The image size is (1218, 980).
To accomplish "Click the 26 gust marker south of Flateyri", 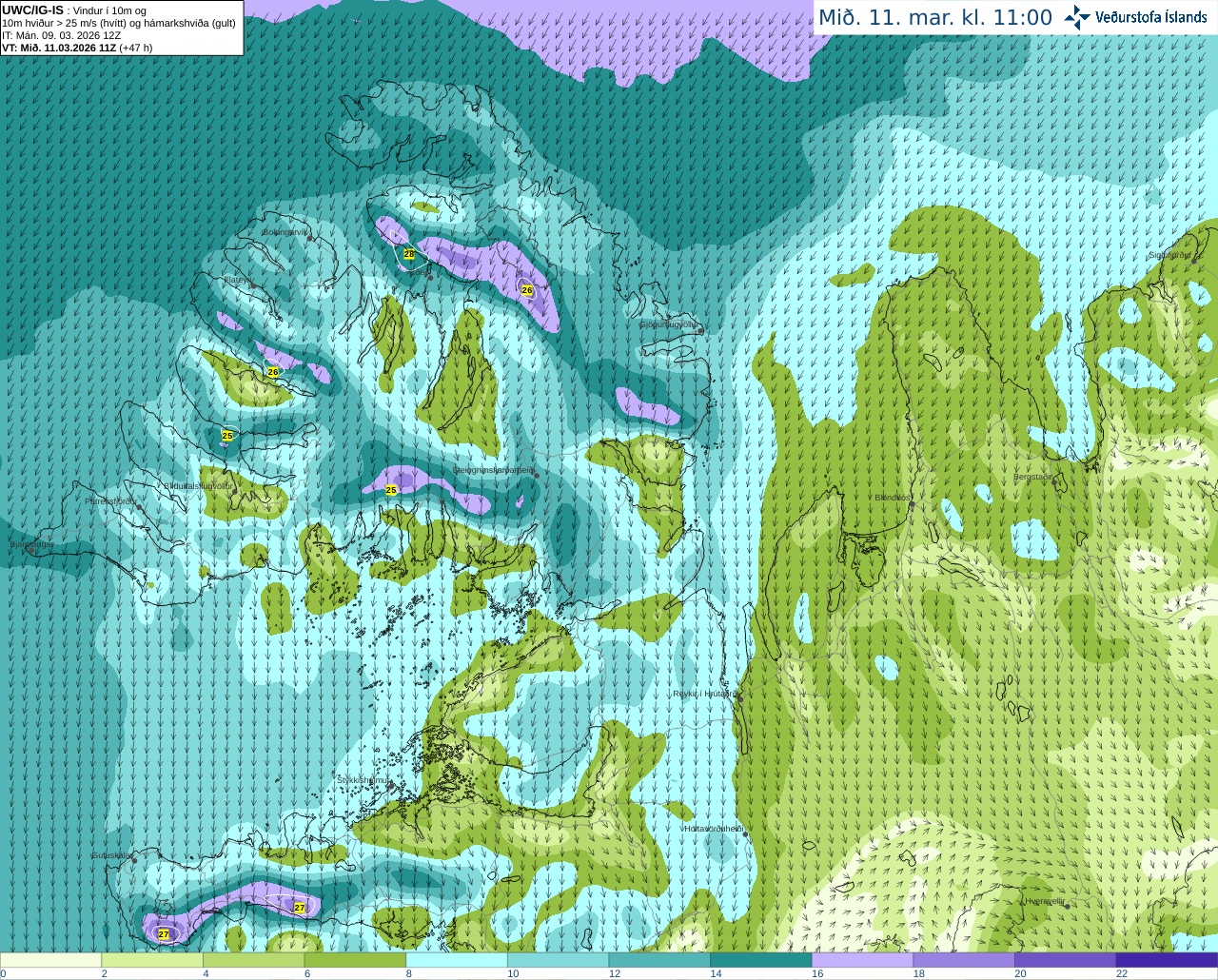I will click(273, 372).
